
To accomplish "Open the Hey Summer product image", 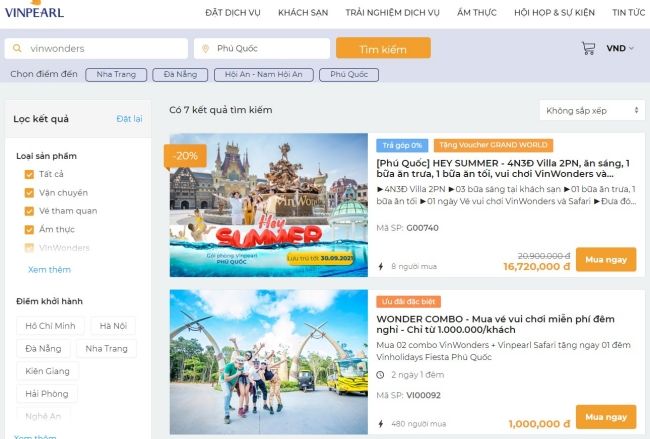I will pyautogui.click(x=269, y=205).
